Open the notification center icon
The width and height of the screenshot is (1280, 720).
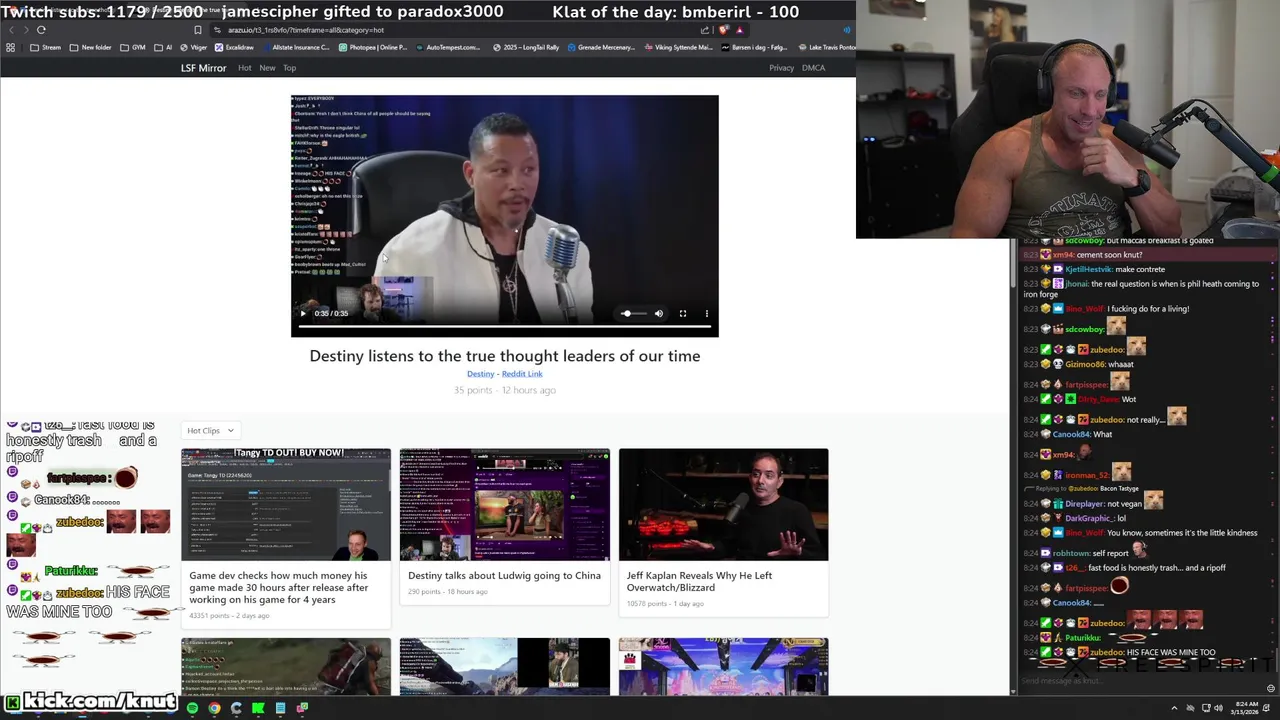coord(1266,708)
